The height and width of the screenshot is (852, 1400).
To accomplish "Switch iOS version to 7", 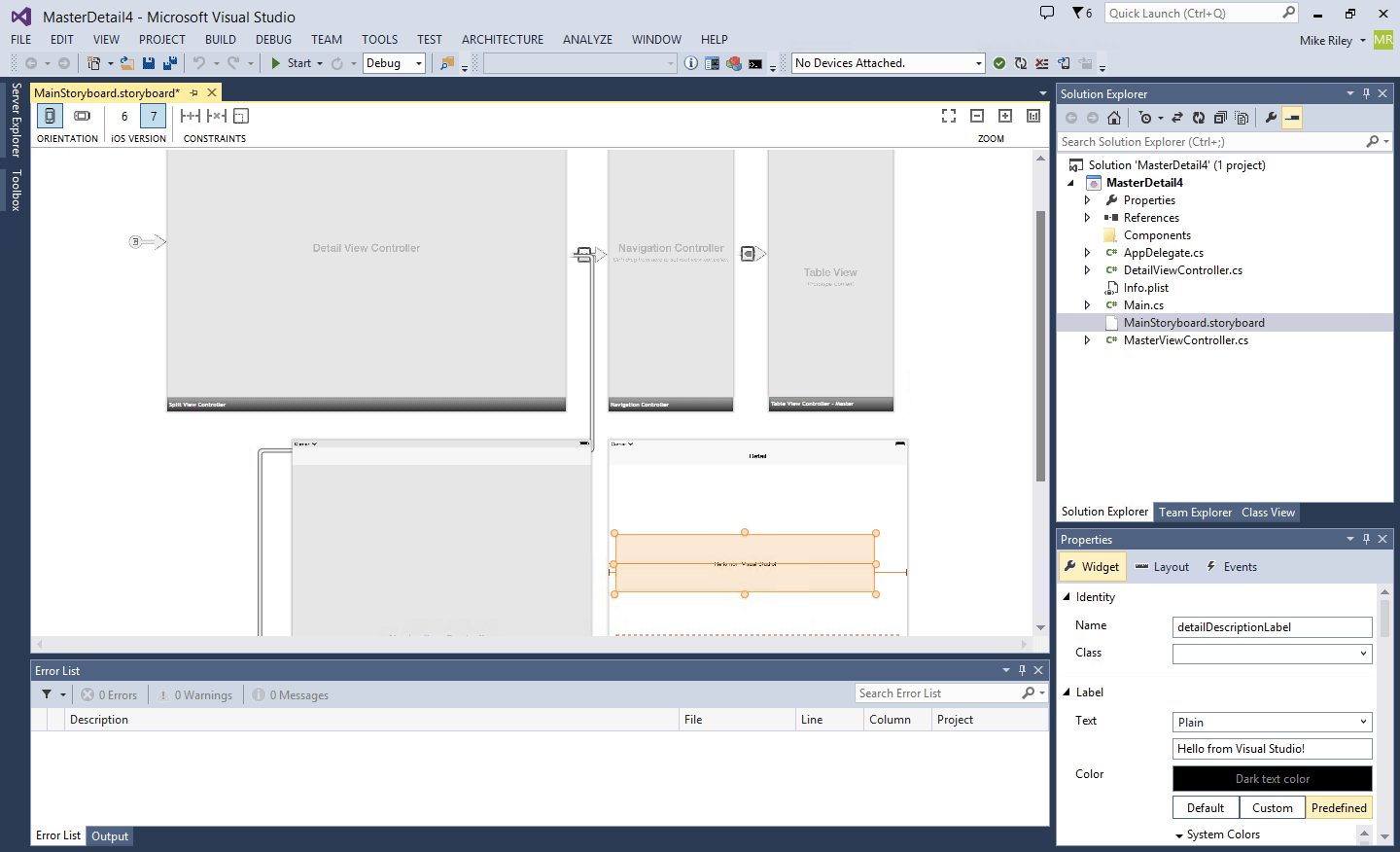I will click(154, 116).
